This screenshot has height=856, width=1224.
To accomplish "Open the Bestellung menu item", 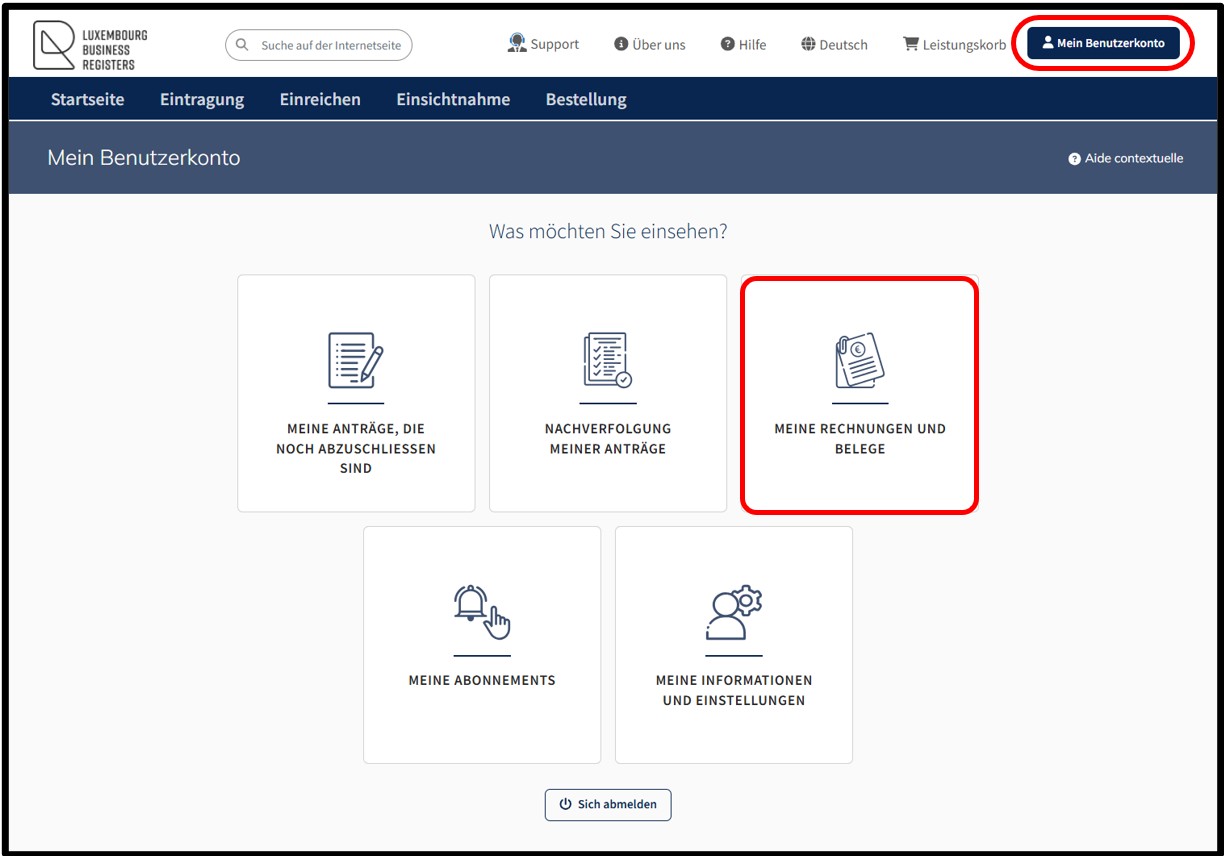I will click(x=586, y=99).
